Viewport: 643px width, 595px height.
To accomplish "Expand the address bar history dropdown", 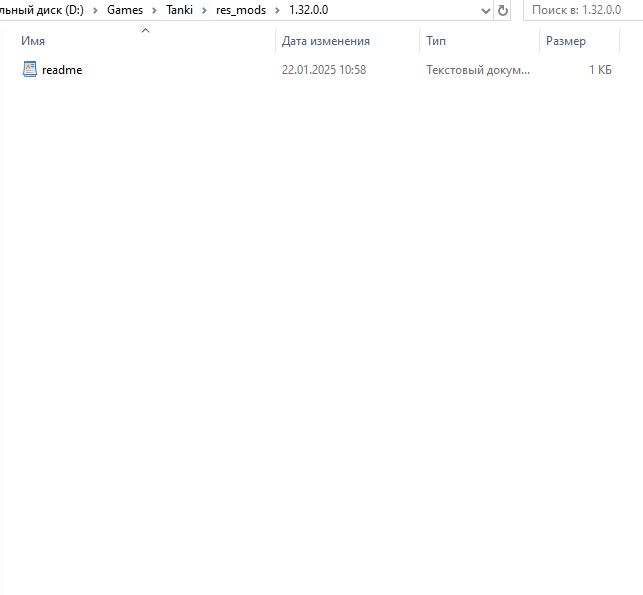I will pyautogui.click(x=486, y=11).
